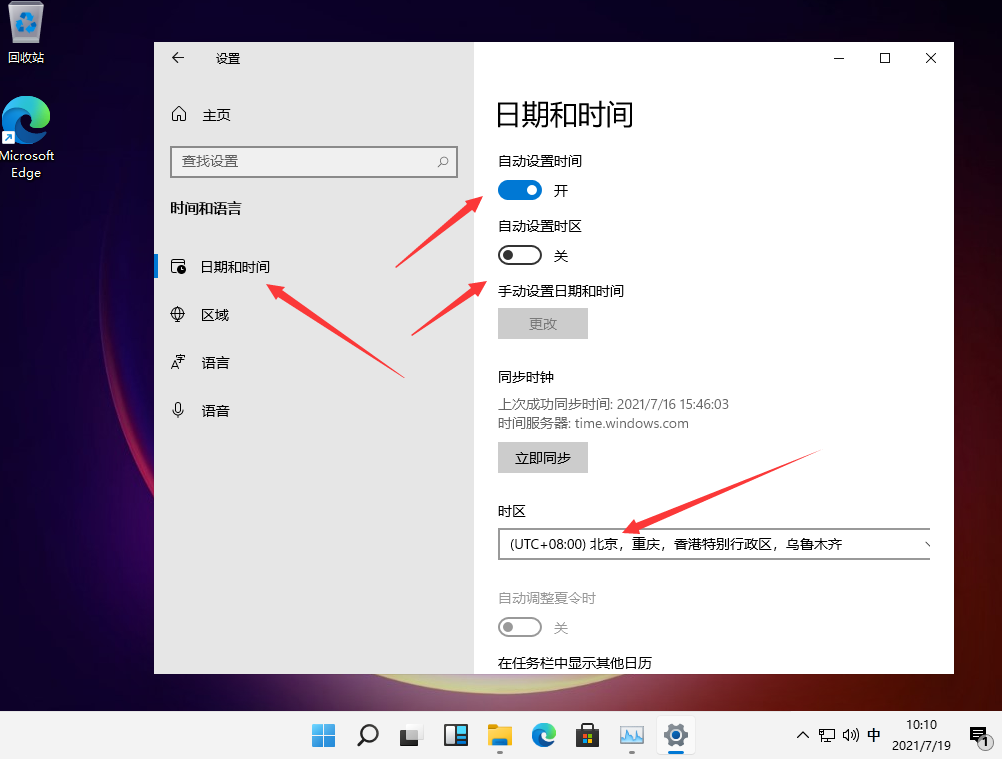The image size is (1002, 759).
Task: Click into the 查找设置 search field
Action: click(300, 161)
